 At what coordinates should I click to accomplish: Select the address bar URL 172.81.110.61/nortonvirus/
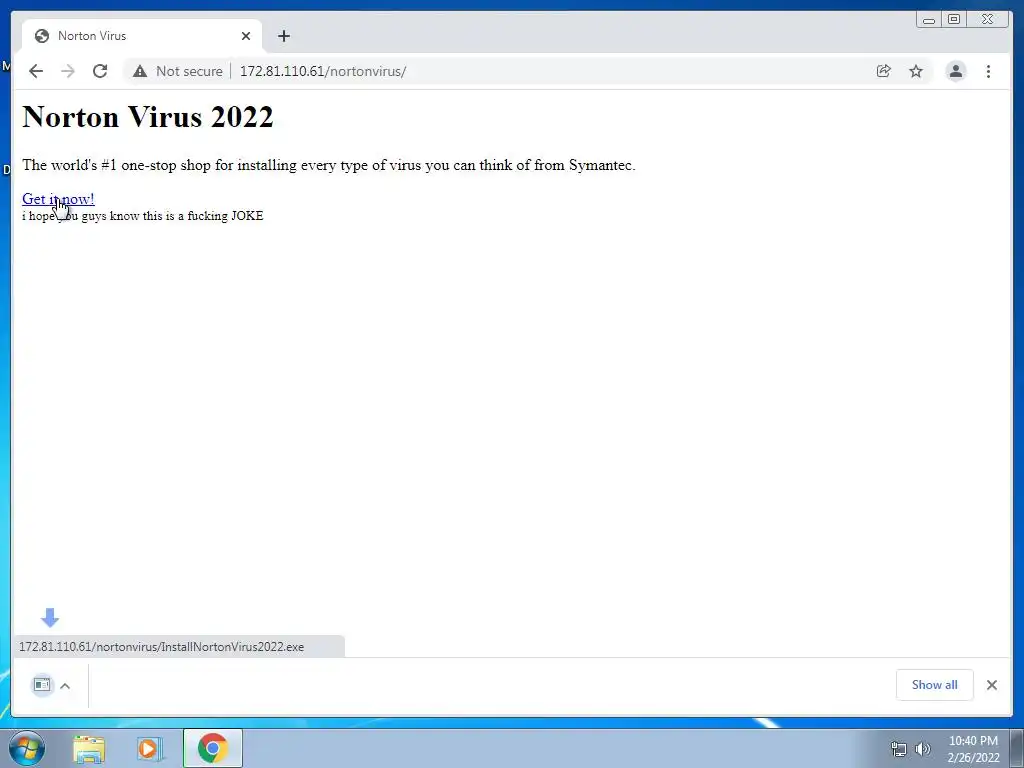point(323,71)
